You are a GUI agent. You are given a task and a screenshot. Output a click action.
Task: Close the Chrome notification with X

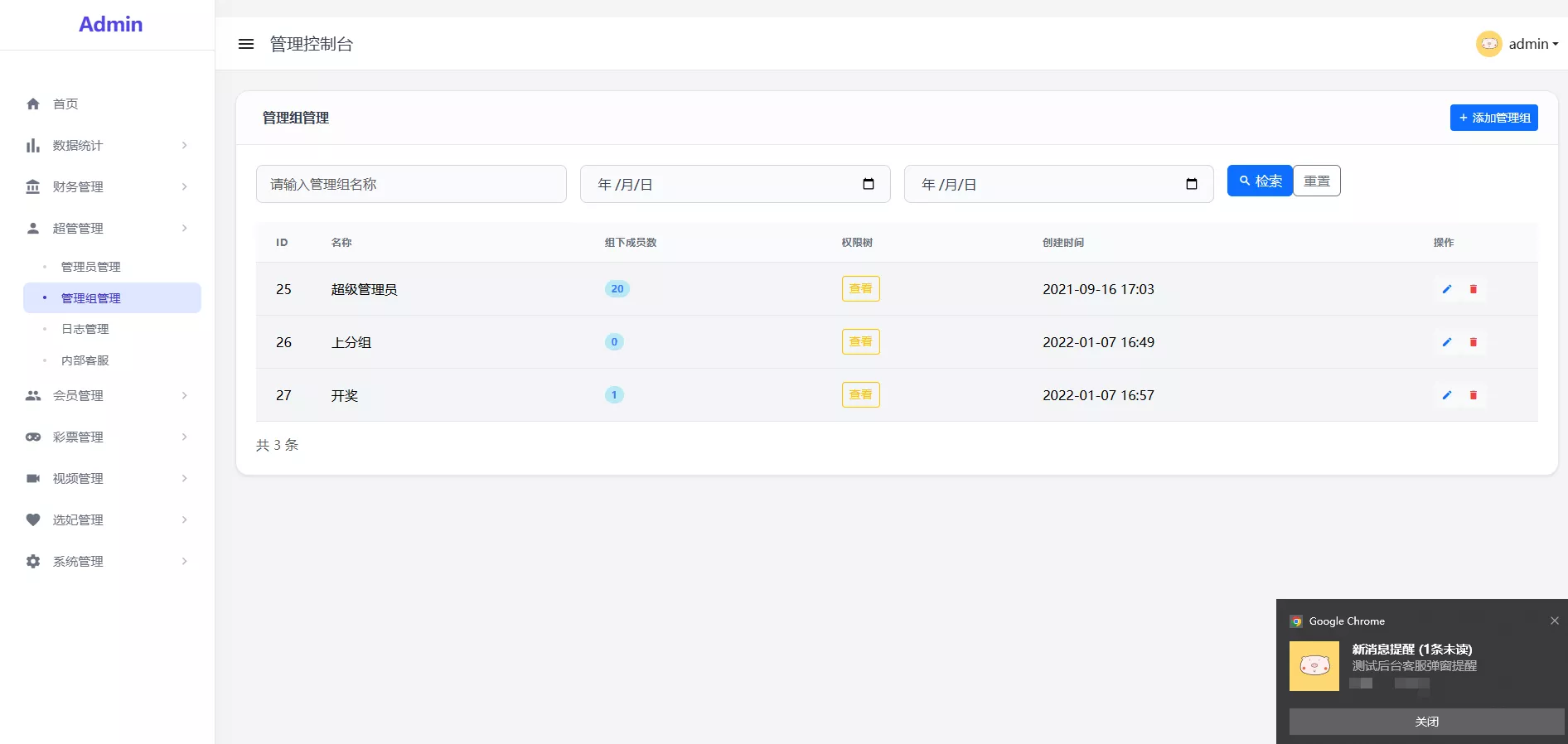1554,621
